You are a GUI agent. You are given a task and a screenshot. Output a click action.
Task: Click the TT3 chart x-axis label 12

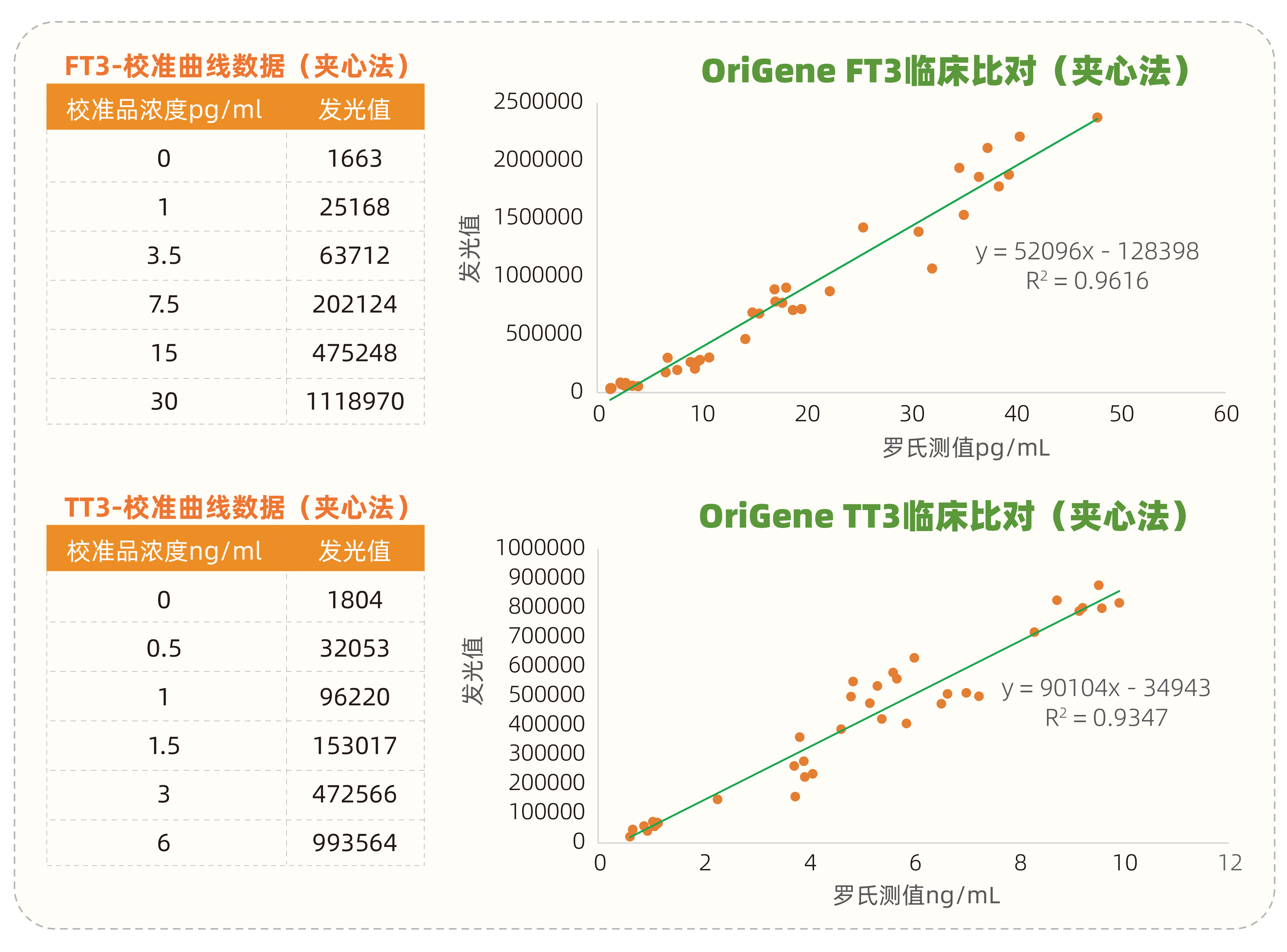coord(1230,863)
